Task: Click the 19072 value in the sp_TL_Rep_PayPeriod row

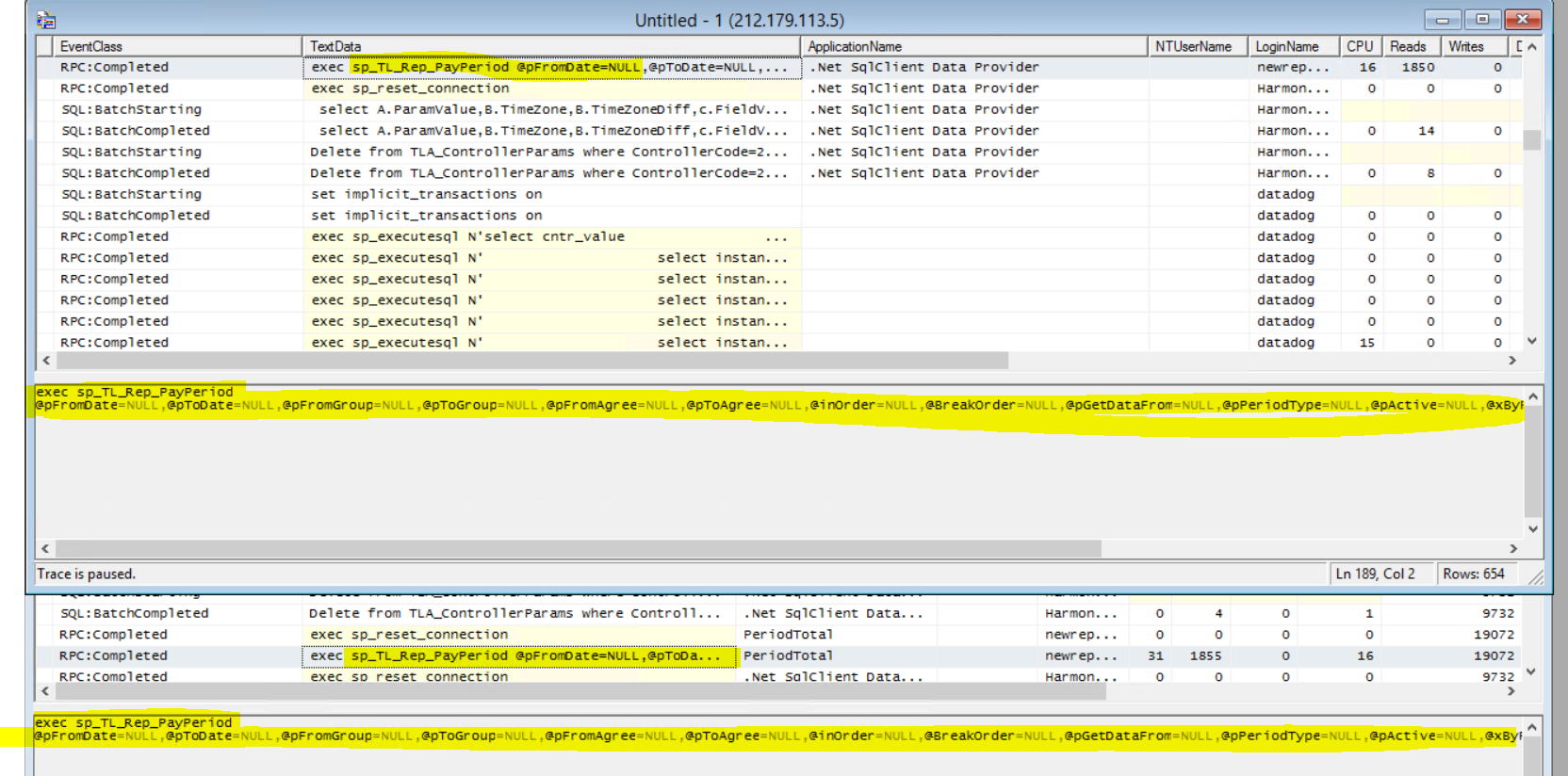Action: pyautogui.click(x=1494, y=655)
